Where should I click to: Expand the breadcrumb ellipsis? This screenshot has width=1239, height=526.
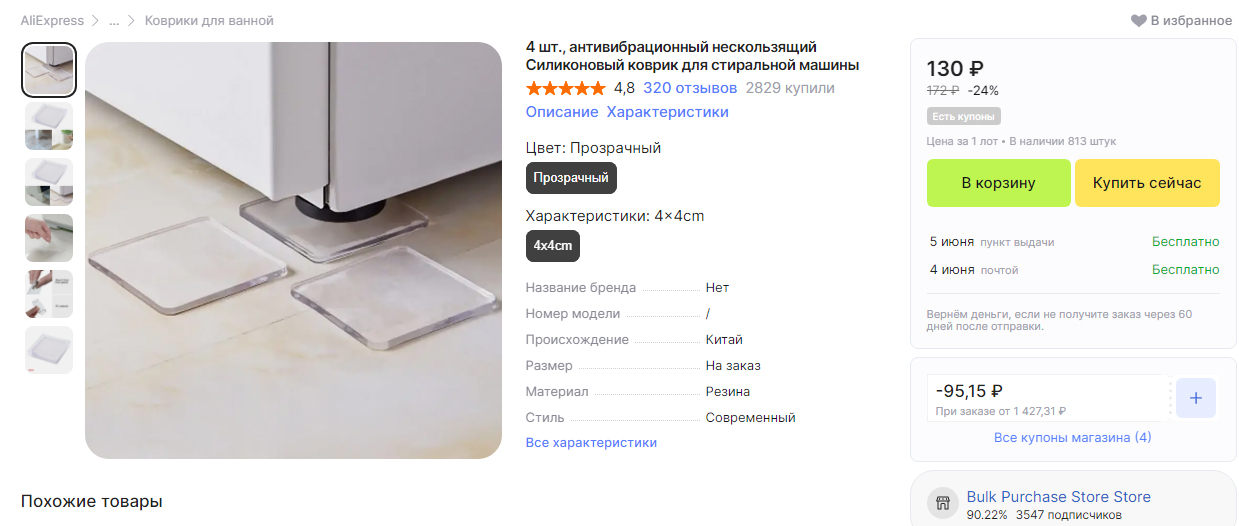point(114,21)
